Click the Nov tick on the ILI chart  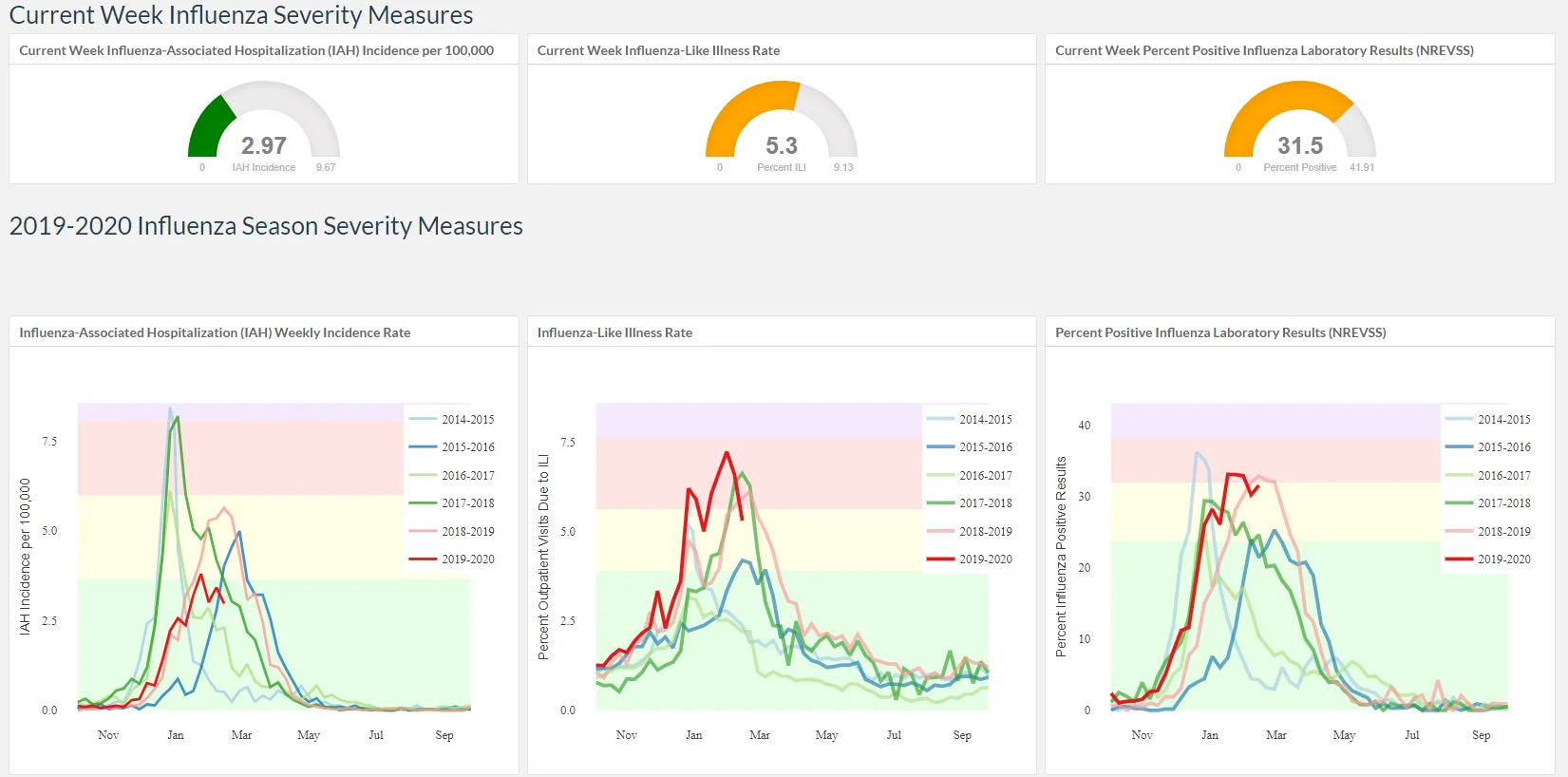[627, 735]
